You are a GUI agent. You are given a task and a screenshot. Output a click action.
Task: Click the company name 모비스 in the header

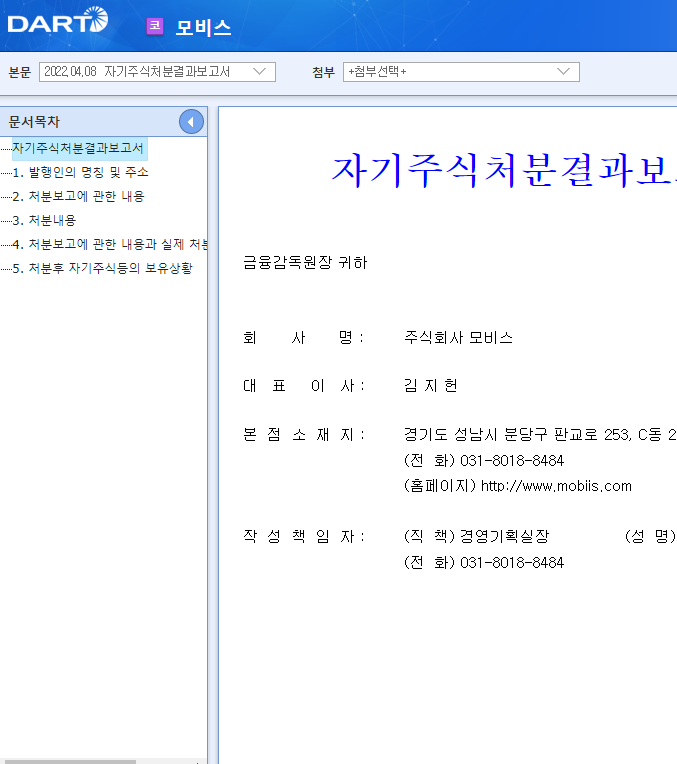coord(203,27)
